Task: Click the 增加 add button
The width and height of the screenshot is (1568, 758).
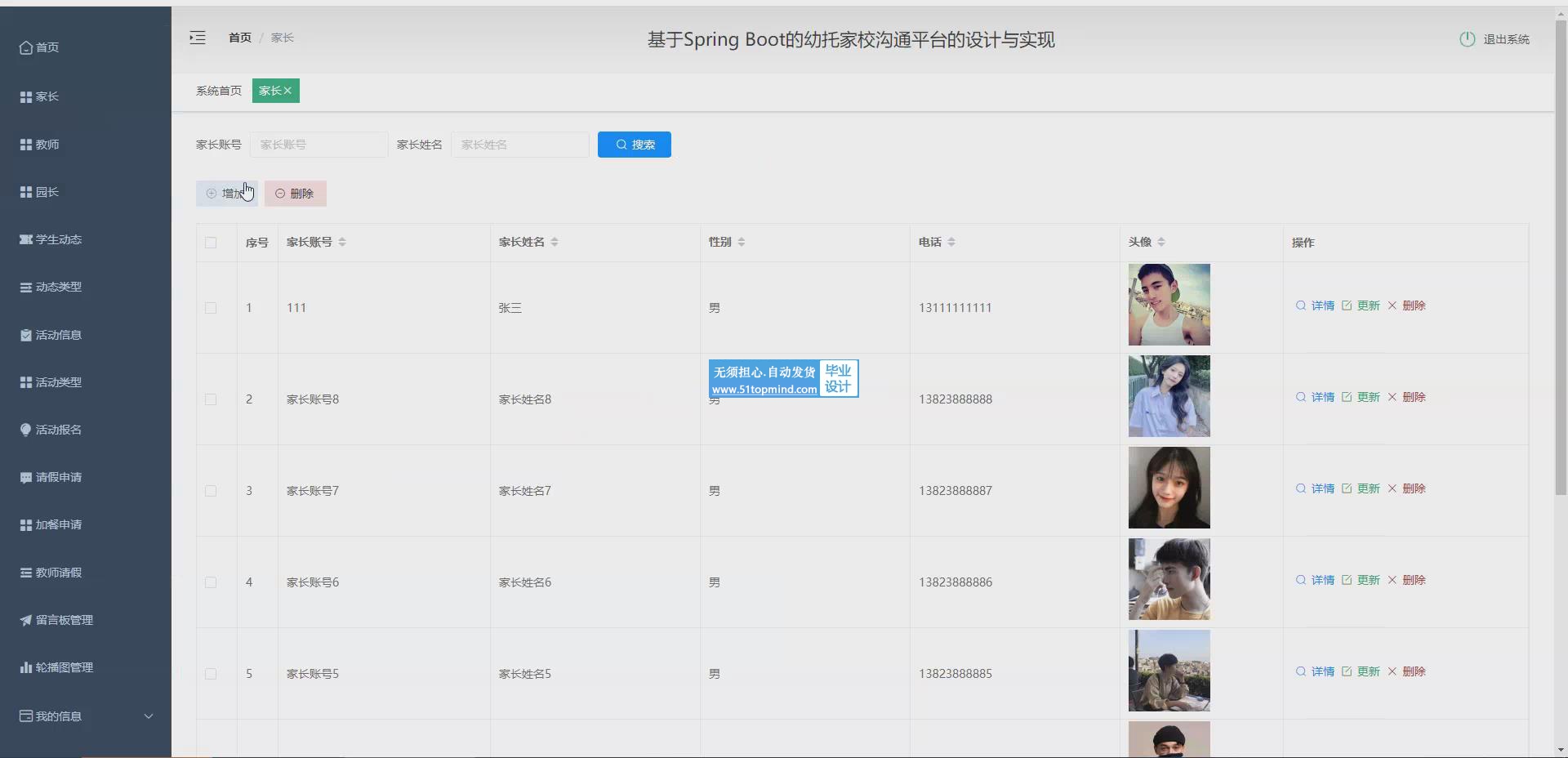Action: tap(227, 194)
